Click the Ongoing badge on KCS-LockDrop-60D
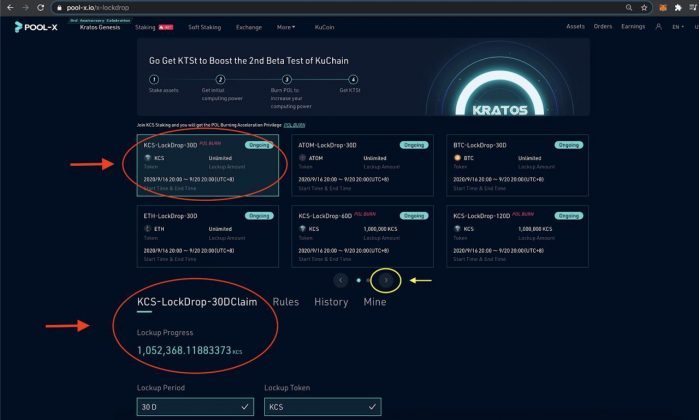 coord(414,216)
